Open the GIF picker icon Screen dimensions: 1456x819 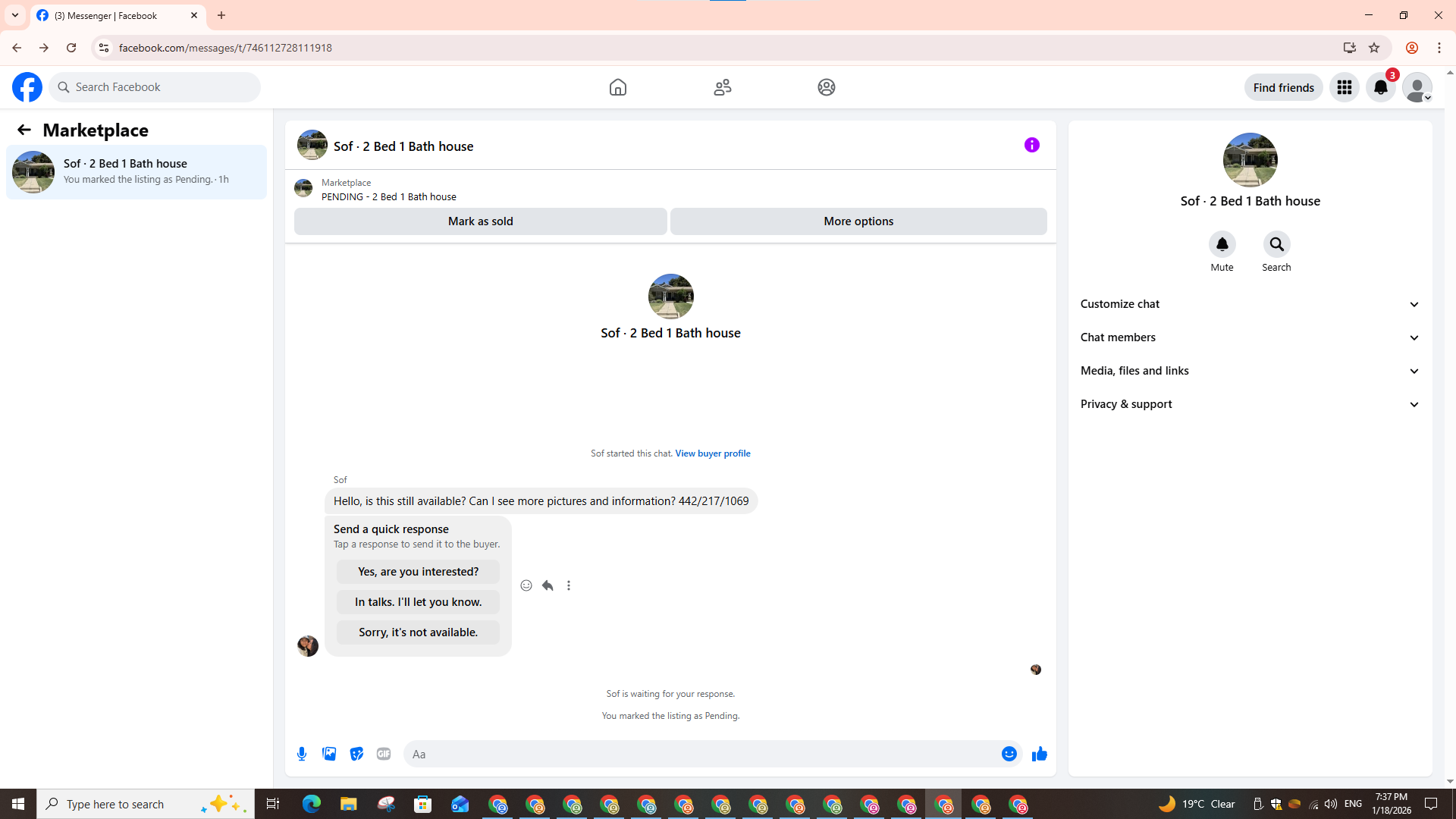click(384, 754)
